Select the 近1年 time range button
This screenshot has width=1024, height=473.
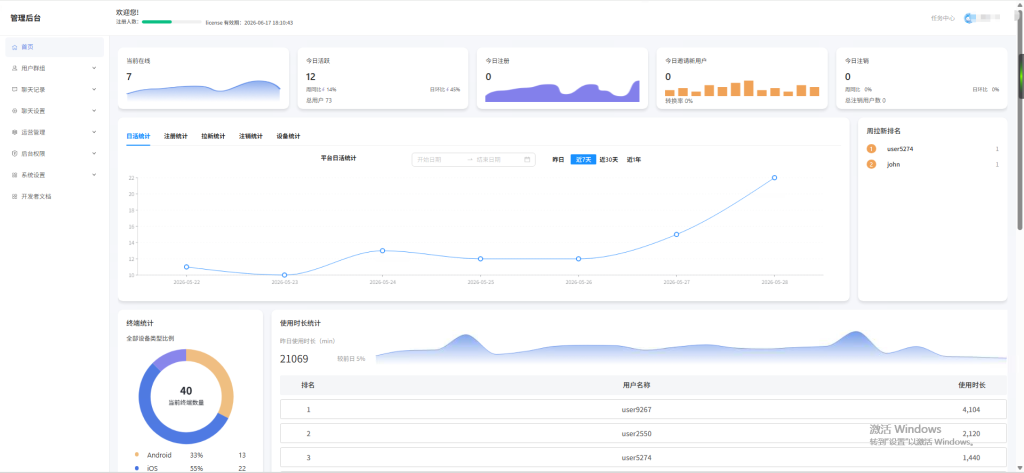(633, 159)
